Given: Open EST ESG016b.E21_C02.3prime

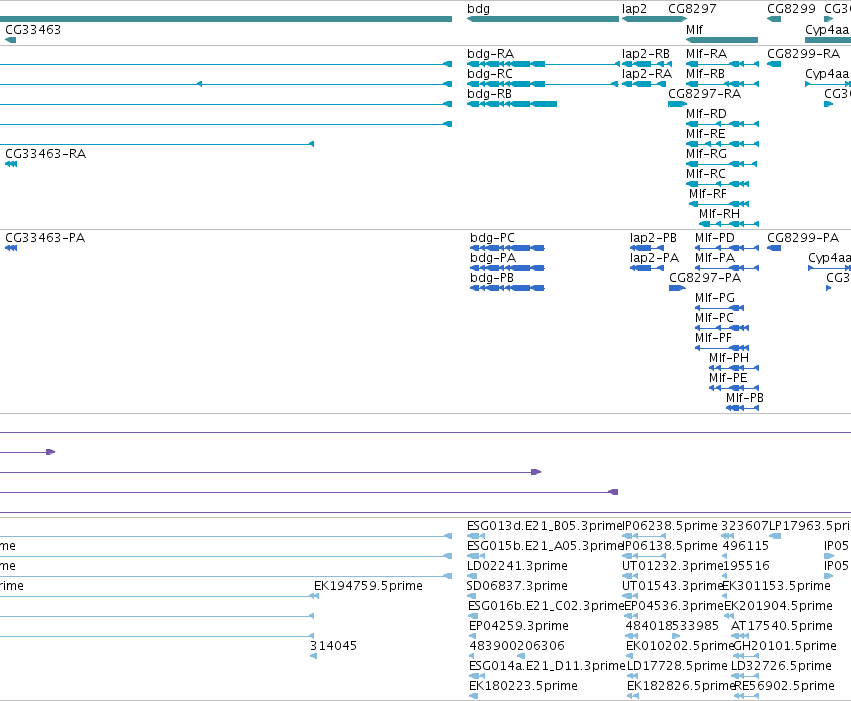Looking at the screenshot, I should 546,607.
